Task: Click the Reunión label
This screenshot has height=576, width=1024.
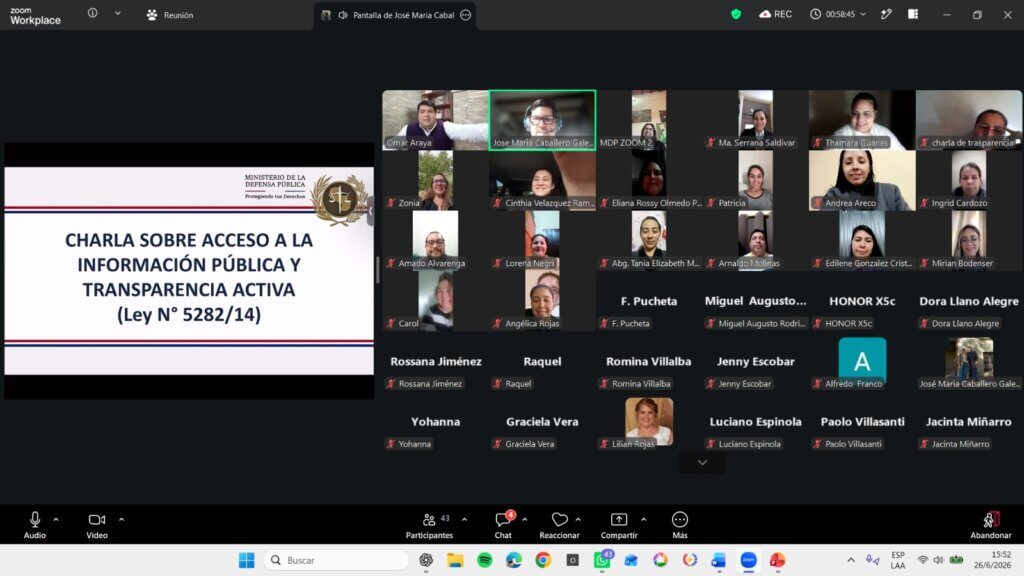Action: [178, 15]
